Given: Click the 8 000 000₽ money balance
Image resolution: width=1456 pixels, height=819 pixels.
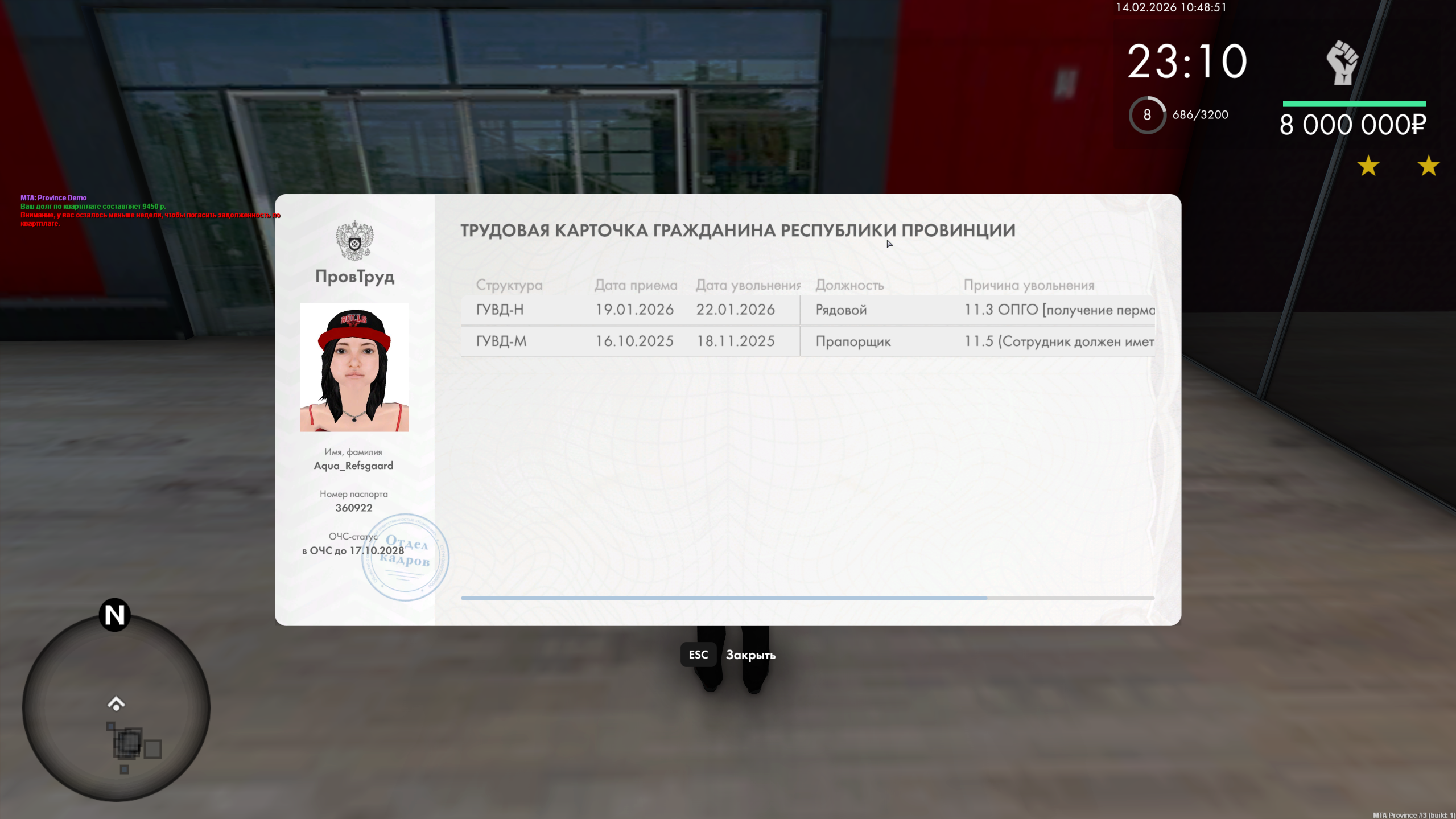Looking at the screenshot, I should (1352, 125).
